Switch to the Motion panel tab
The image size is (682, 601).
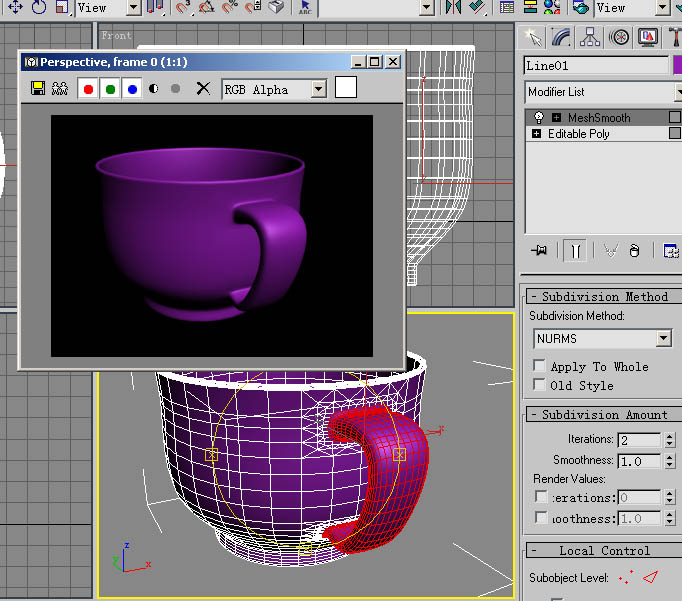619,37
